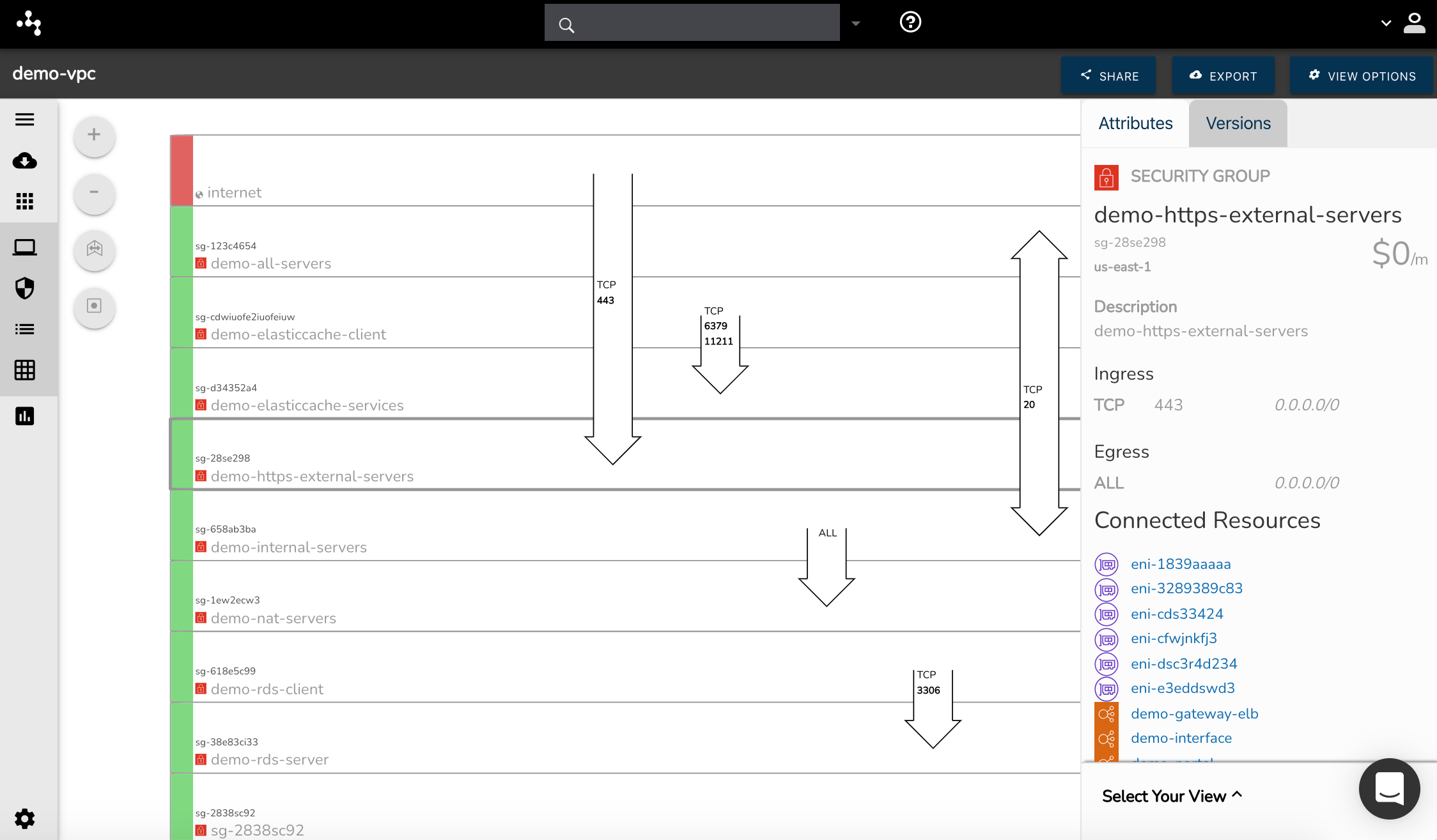Select the table grid view icon
This screenshot has height=840, width=1437.
point(25,370)
